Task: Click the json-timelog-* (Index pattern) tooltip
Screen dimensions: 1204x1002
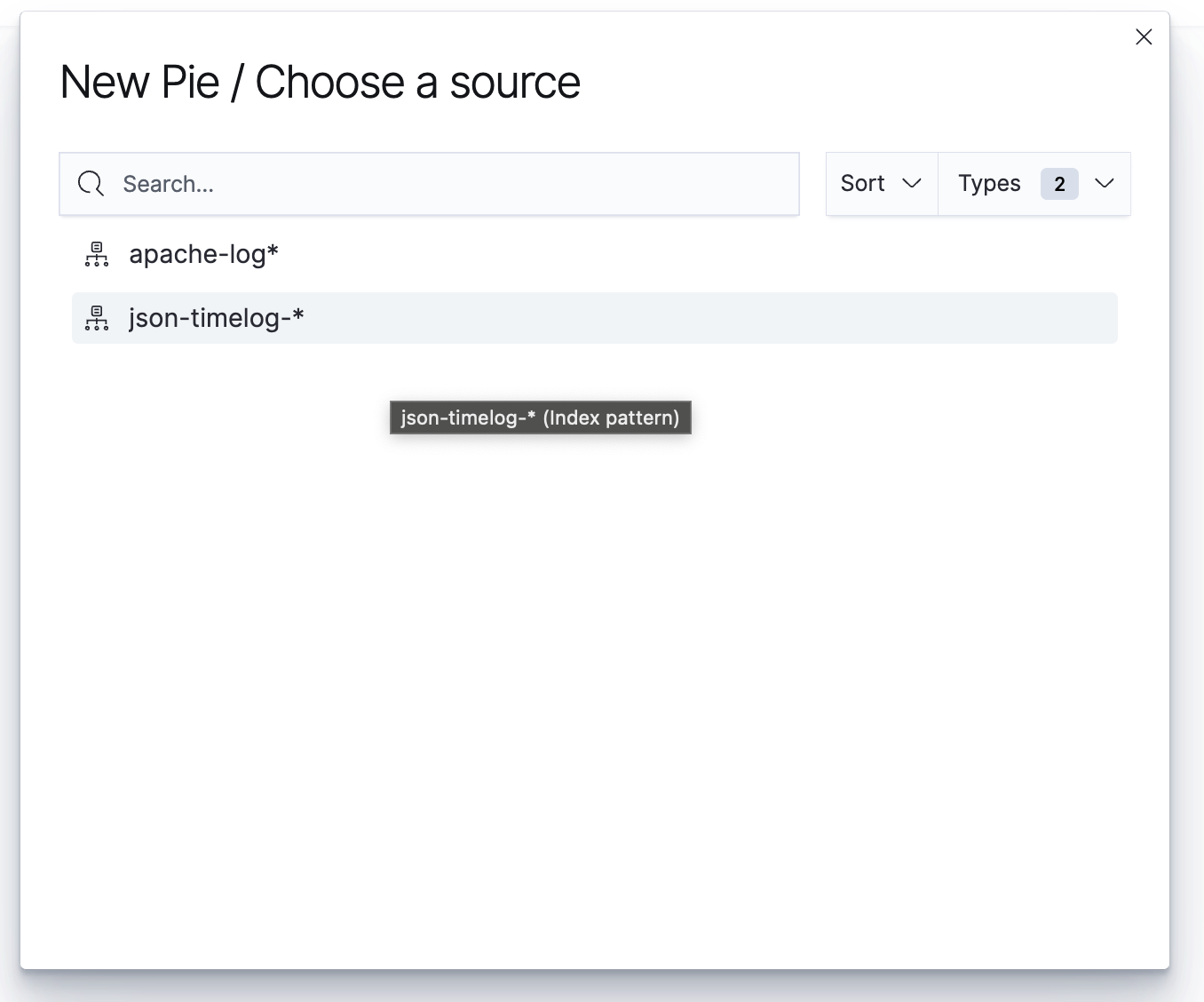Action: point(540,417)
